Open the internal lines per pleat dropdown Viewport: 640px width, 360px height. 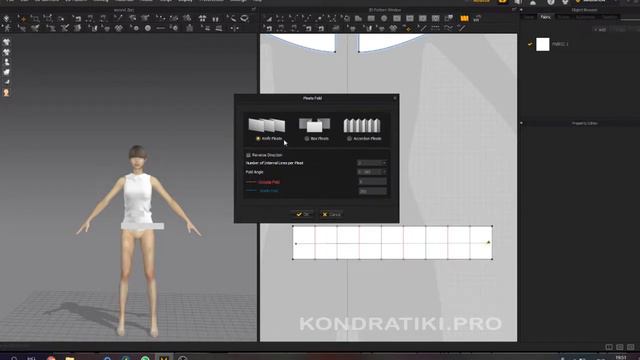tap(372, 163)
